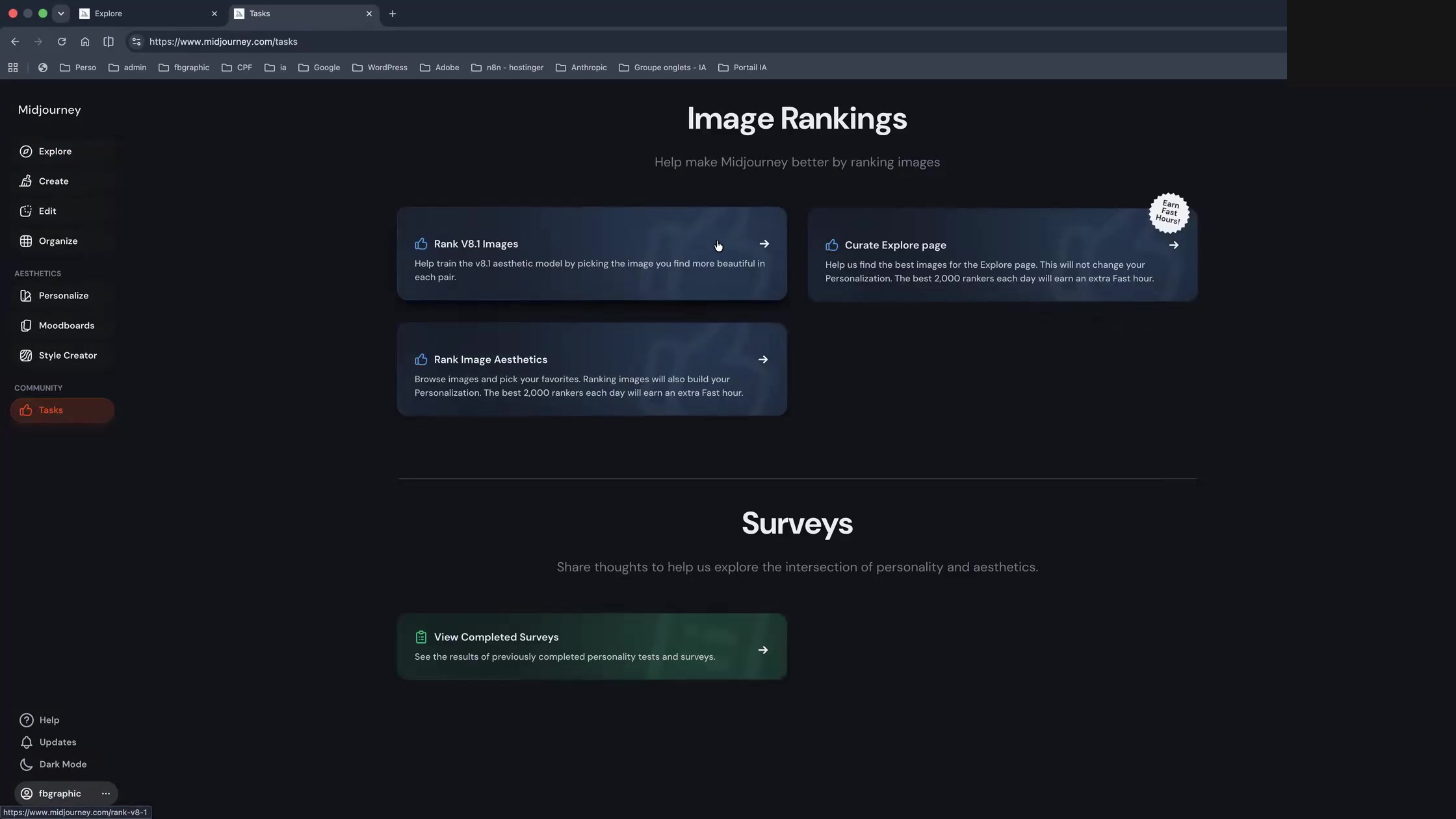Open Personalize under Aesthetics
The image size is (1456, 819).
tap(63, 296)
